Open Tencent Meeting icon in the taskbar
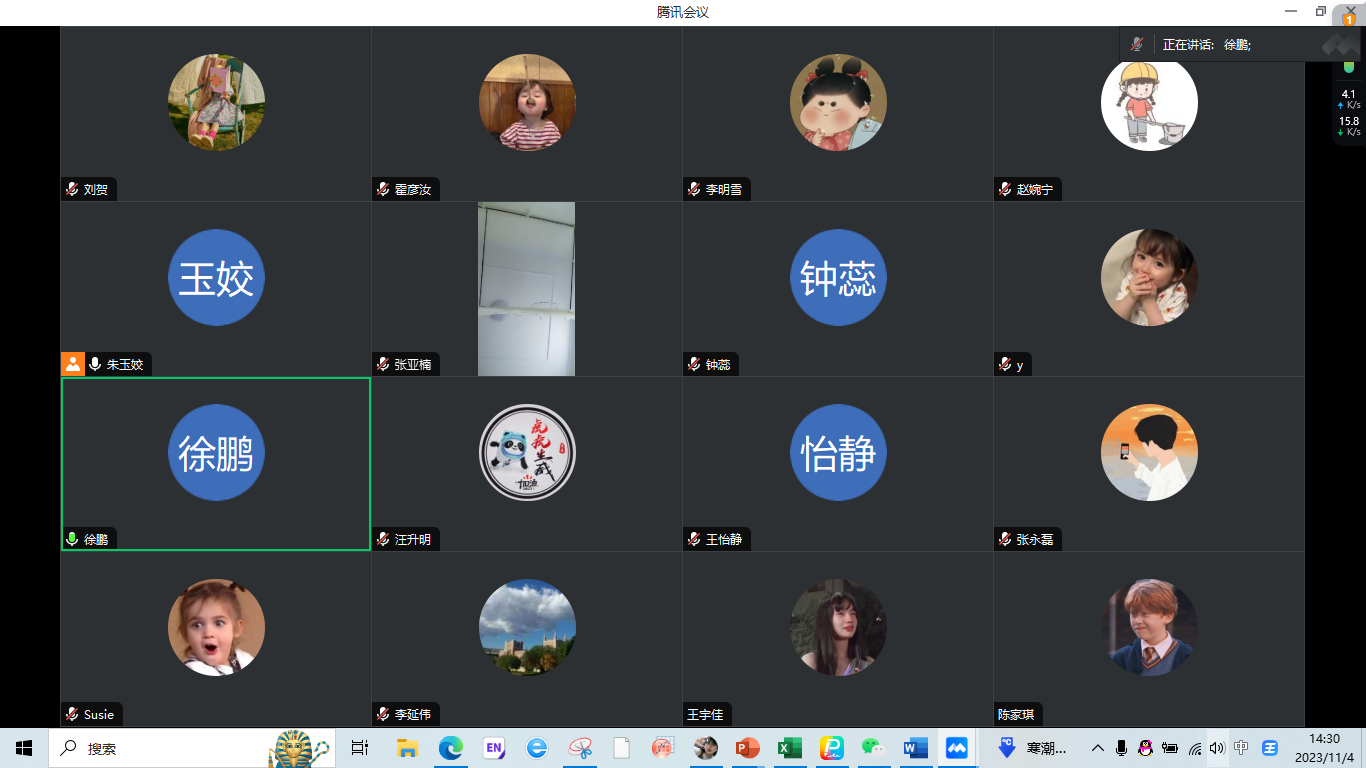Image resolution: width=1366 pixels, height=768 pixels. coord(957,748)
